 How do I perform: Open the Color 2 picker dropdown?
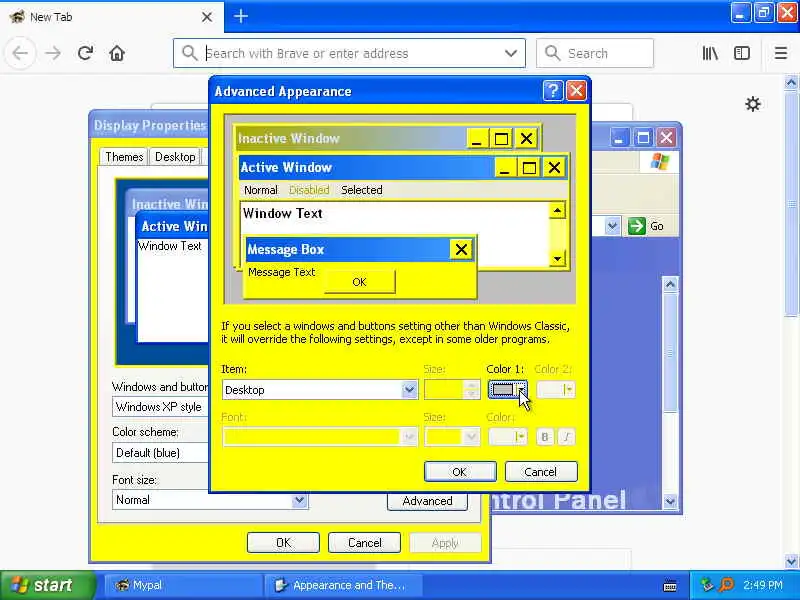pyautogui.click(x=556, y=390)
